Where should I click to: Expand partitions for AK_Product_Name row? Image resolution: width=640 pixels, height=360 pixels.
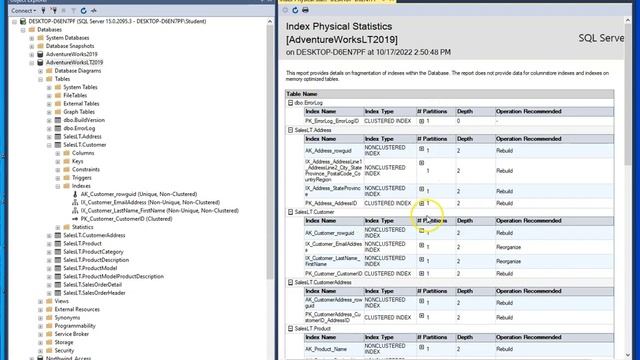click(421, 347)
